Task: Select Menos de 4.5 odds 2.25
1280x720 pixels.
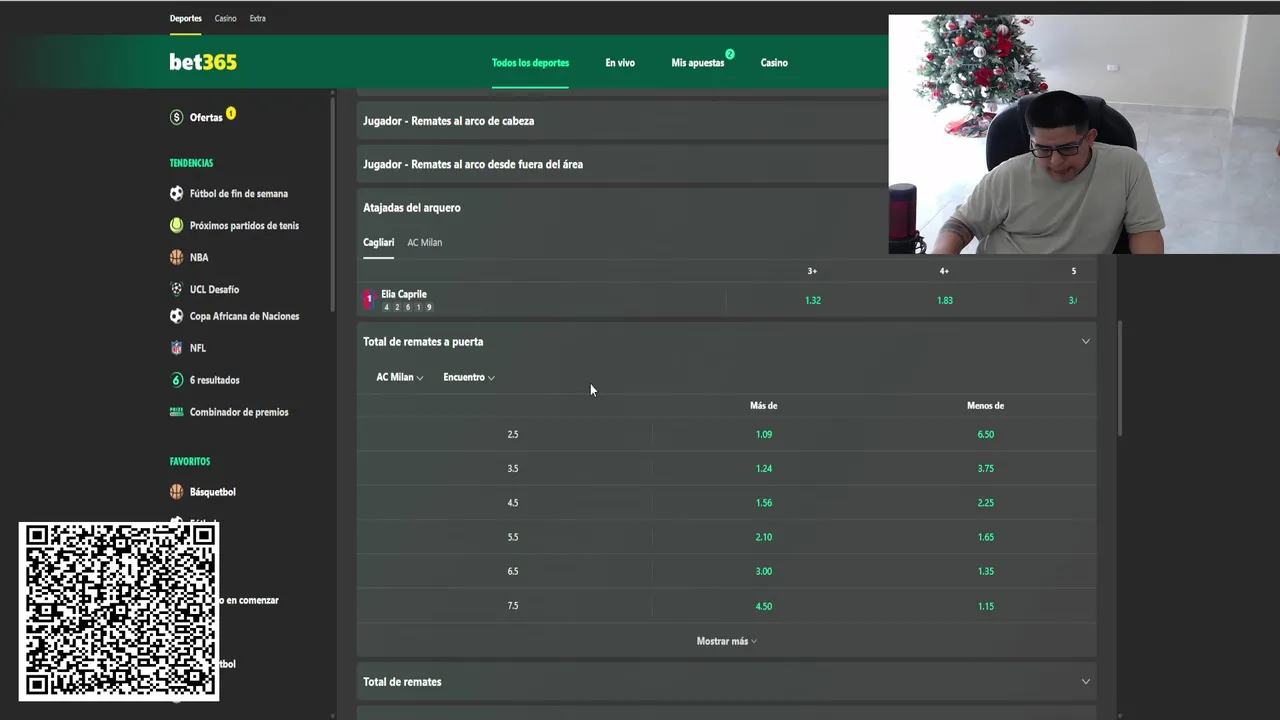Action: click(986, 503)
